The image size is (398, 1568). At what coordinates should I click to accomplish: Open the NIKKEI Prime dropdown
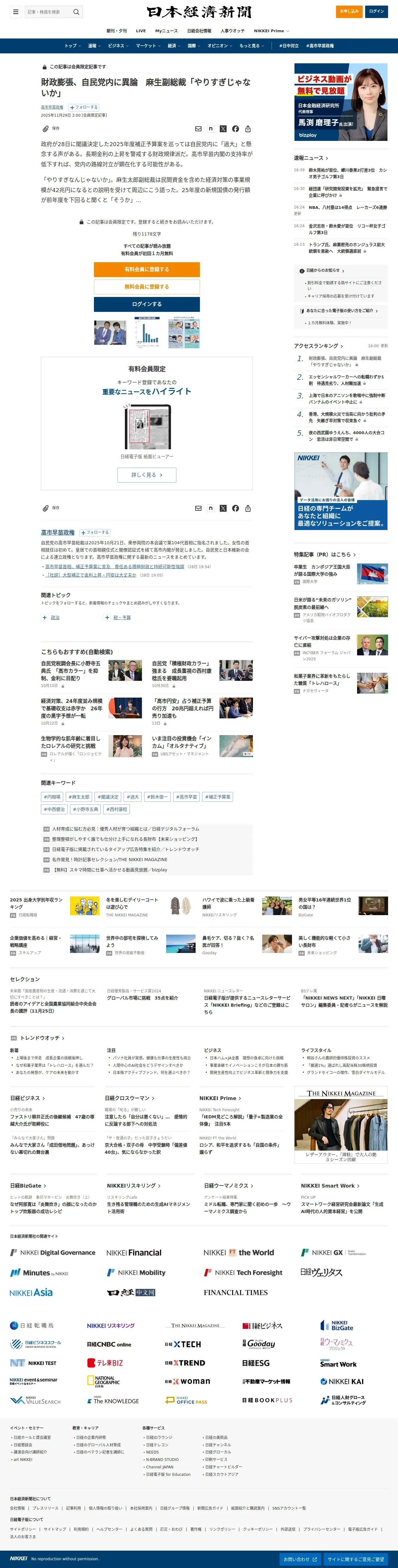tap(271, 30)
